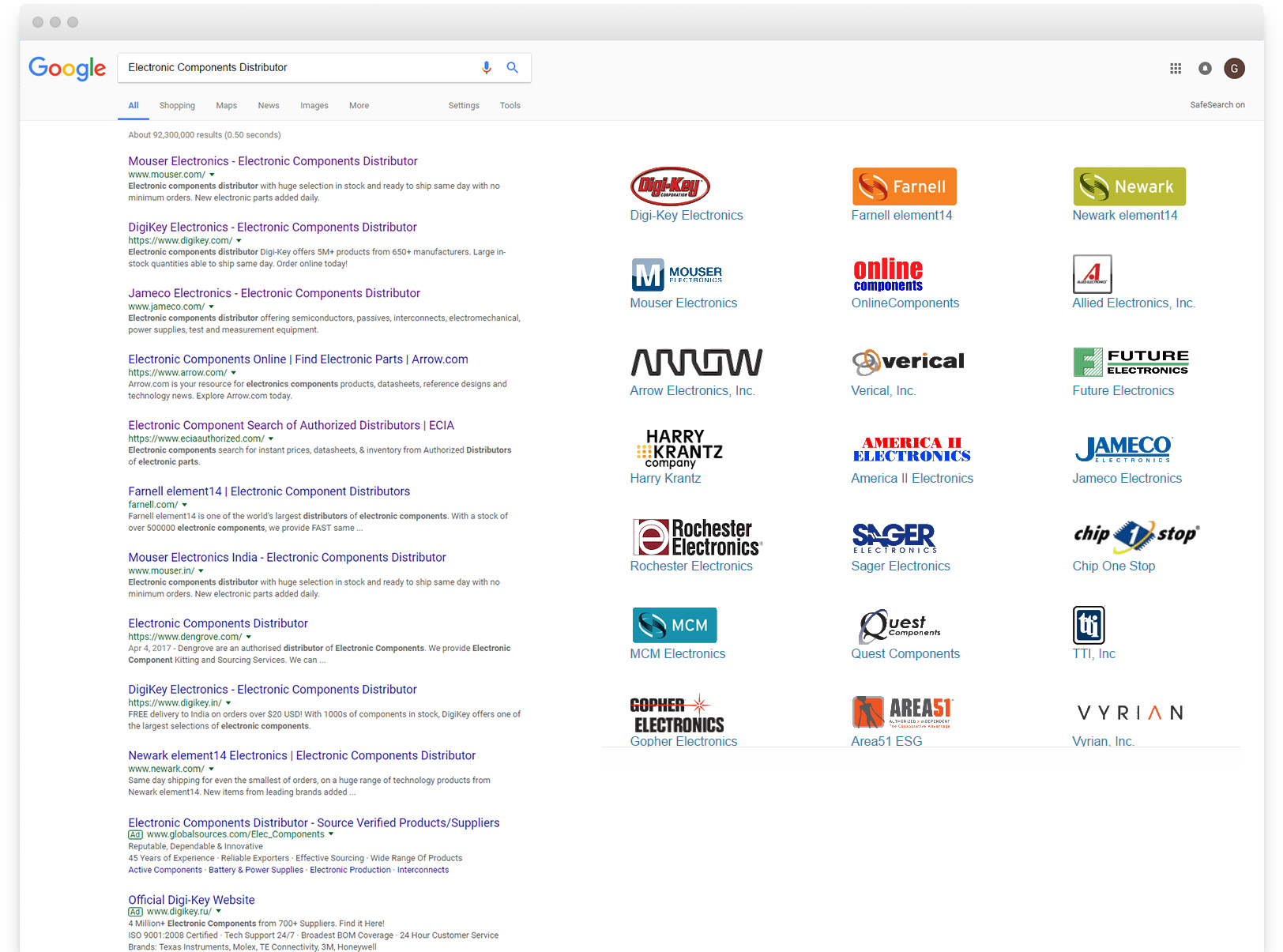Focus the search input field
Viewport: 1283px width, 952px height.
tap(300, 68)
